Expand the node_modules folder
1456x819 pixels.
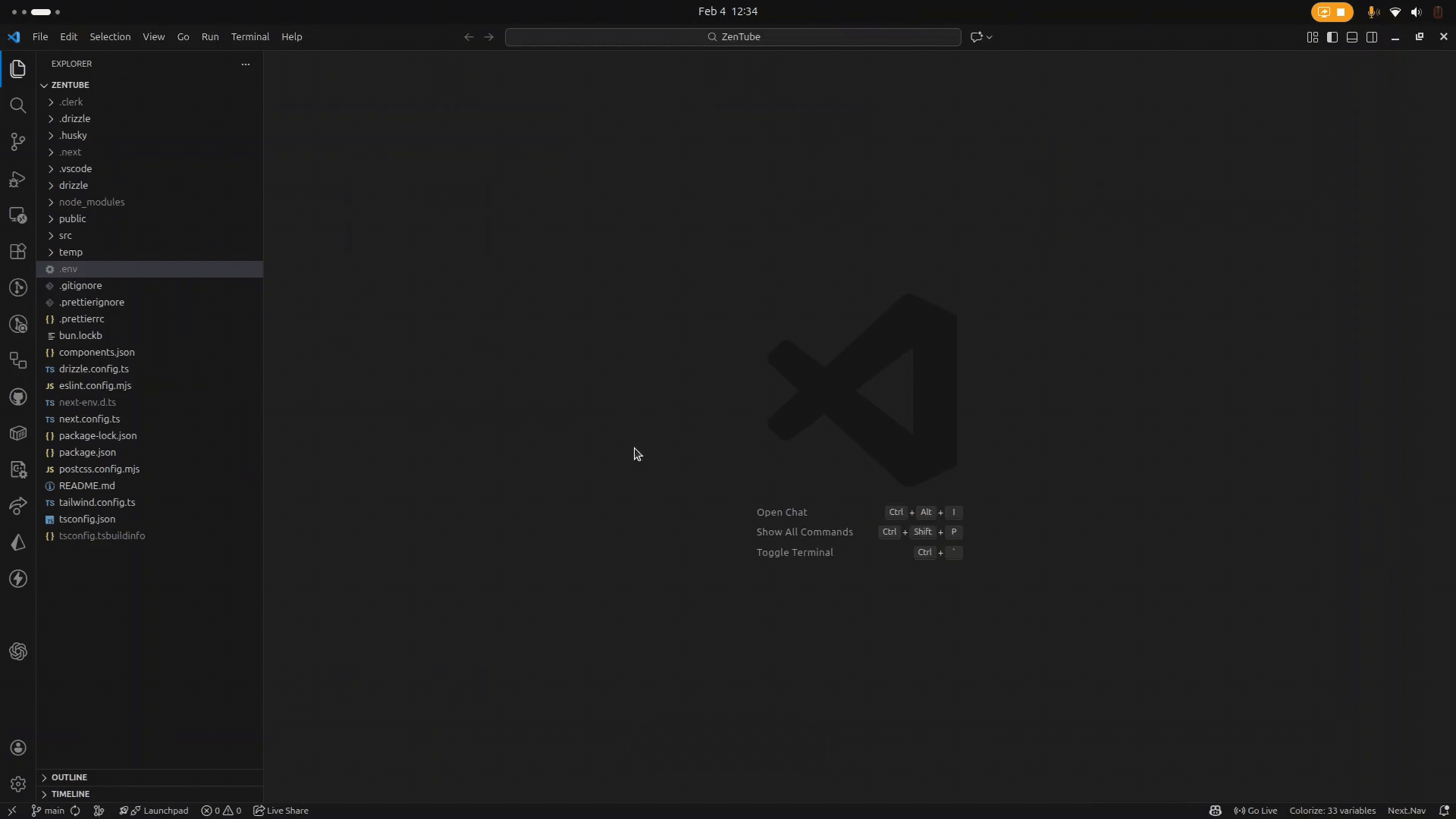point(93,202)
